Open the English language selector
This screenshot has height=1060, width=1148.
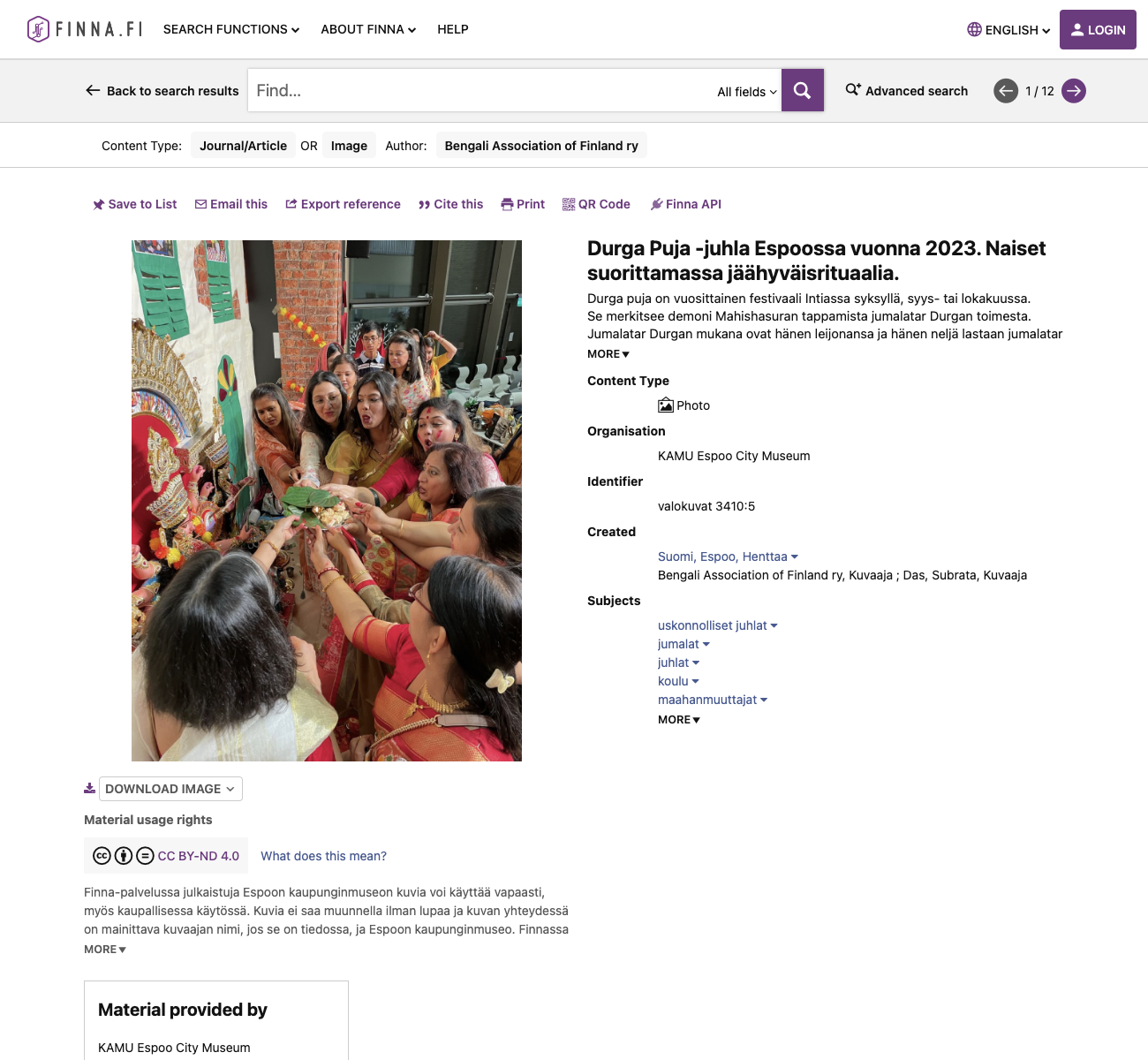click(1008, 30)
